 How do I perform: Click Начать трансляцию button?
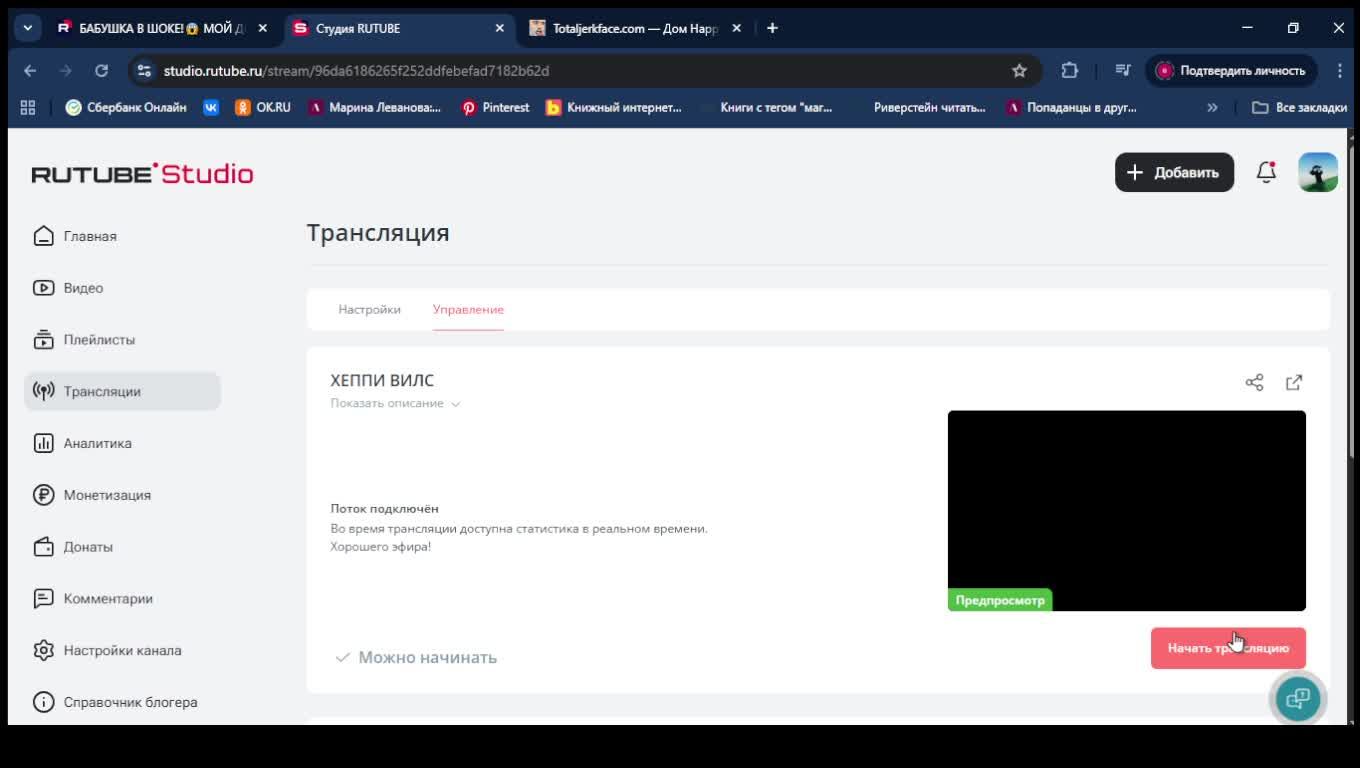point(1228,648)
